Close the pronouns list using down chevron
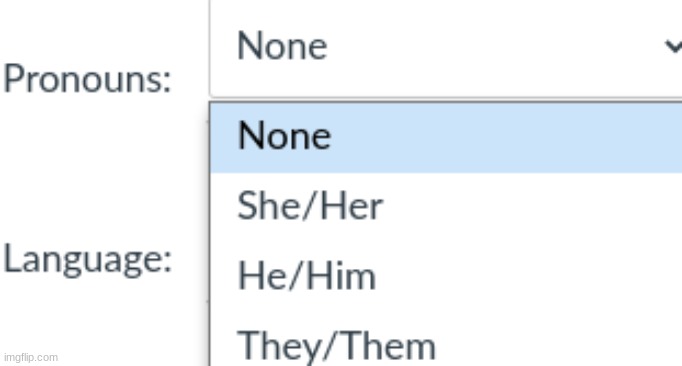The width and height of the screenshot is (682, 366). [x=673, y=46]
